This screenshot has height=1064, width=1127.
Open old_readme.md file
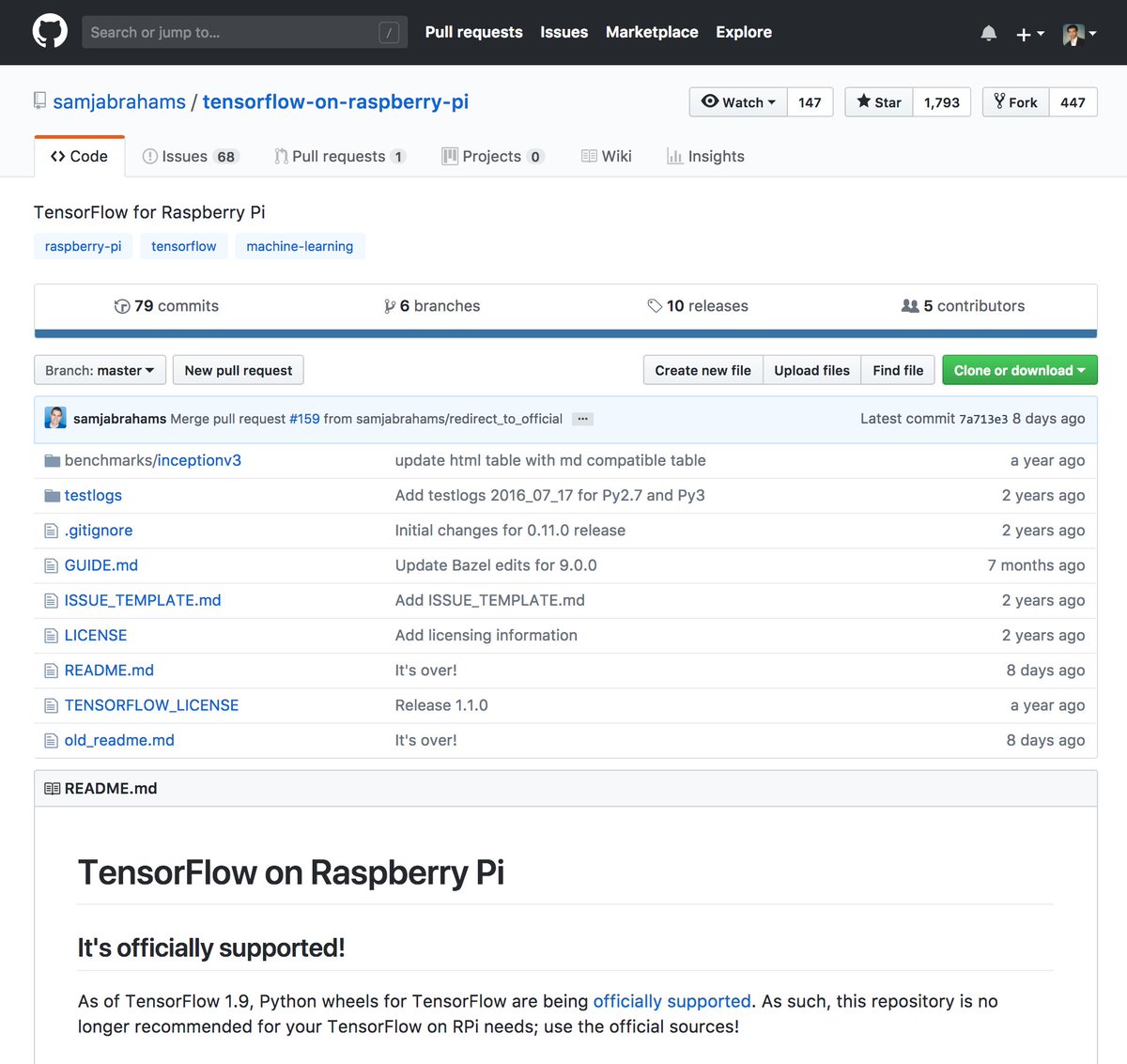119,740
